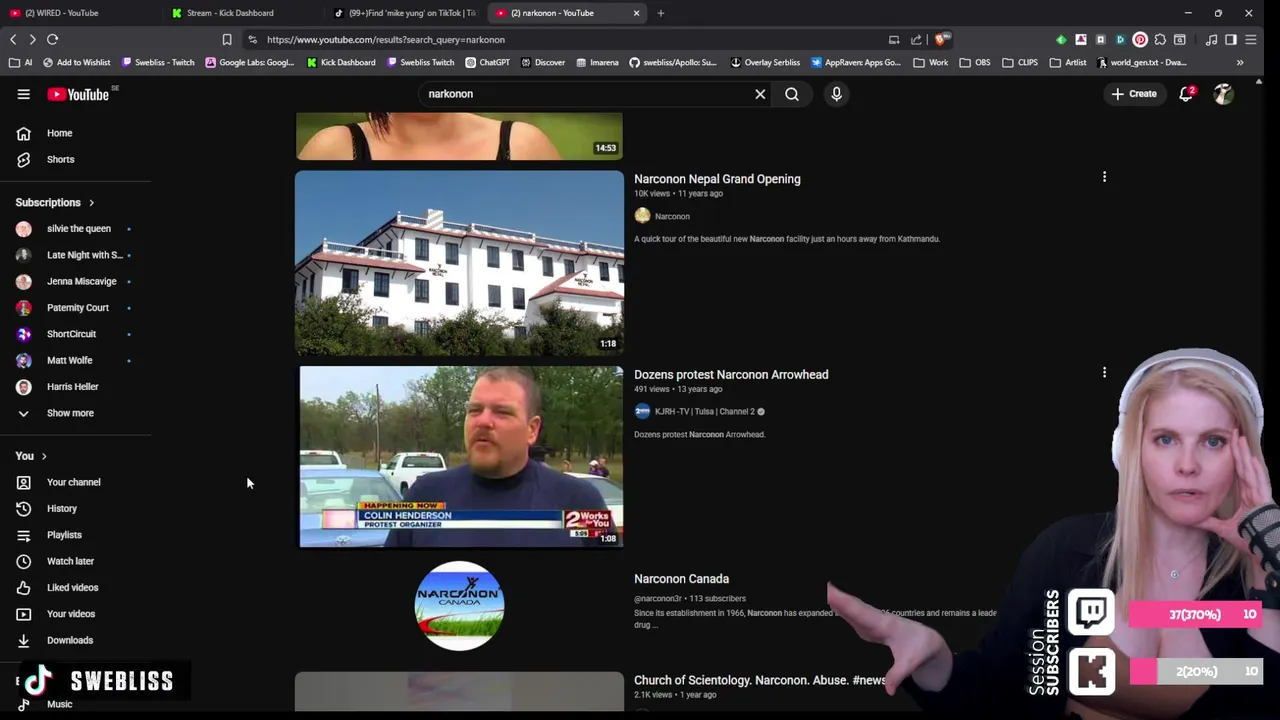1280x720 pixels.
Task: Open Liked videos in the sidebar
Action: click(72, 587)
